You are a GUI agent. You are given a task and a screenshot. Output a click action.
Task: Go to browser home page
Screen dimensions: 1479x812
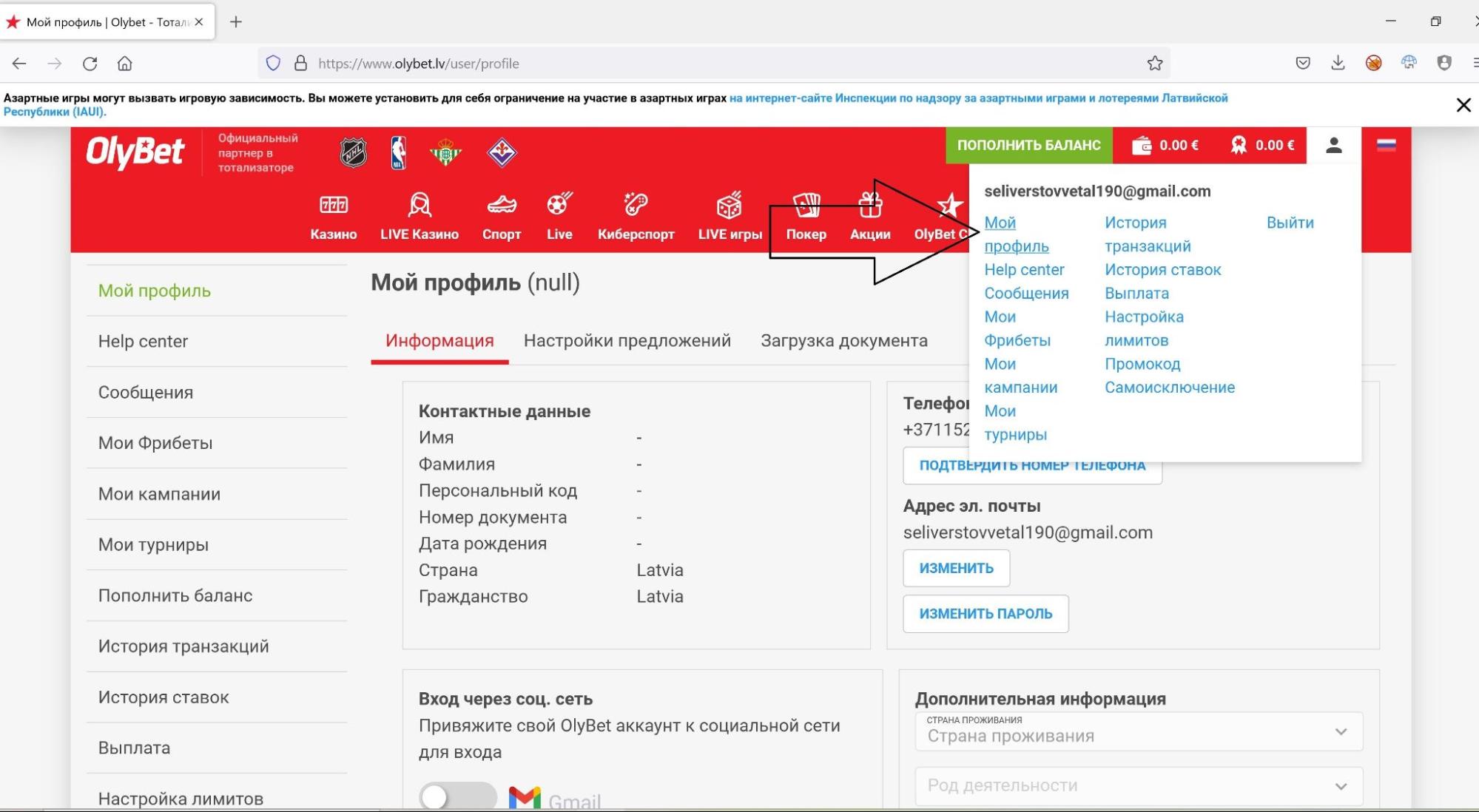[125, 64]
